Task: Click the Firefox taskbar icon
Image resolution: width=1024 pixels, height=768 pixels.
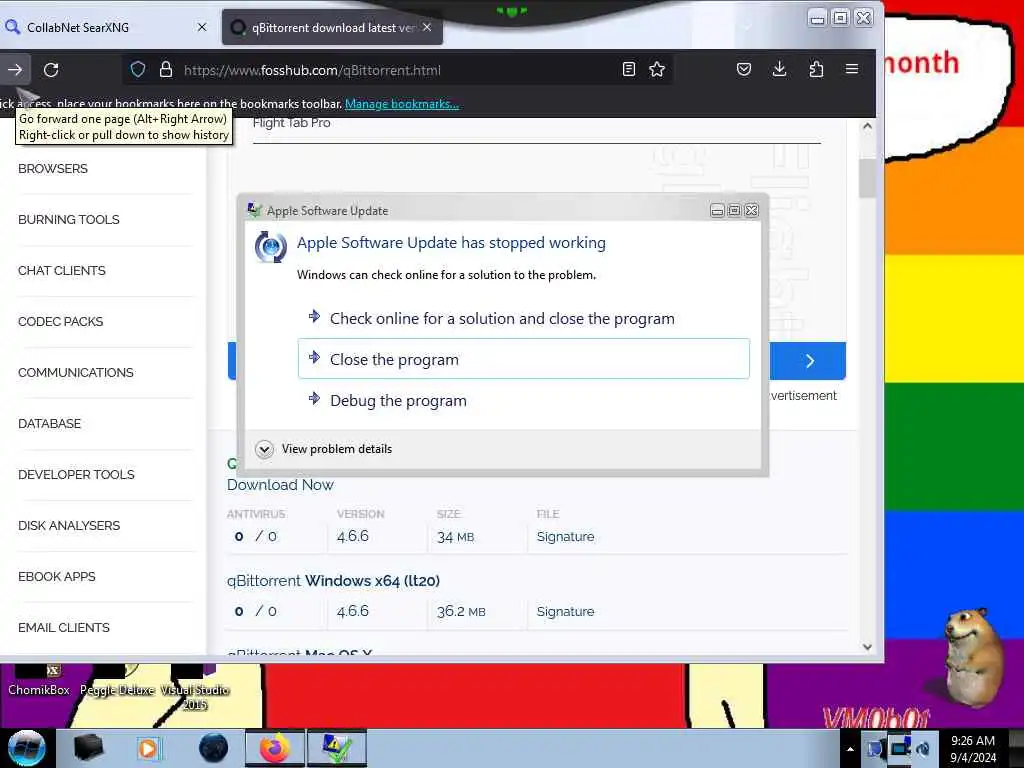Action: 275,748
